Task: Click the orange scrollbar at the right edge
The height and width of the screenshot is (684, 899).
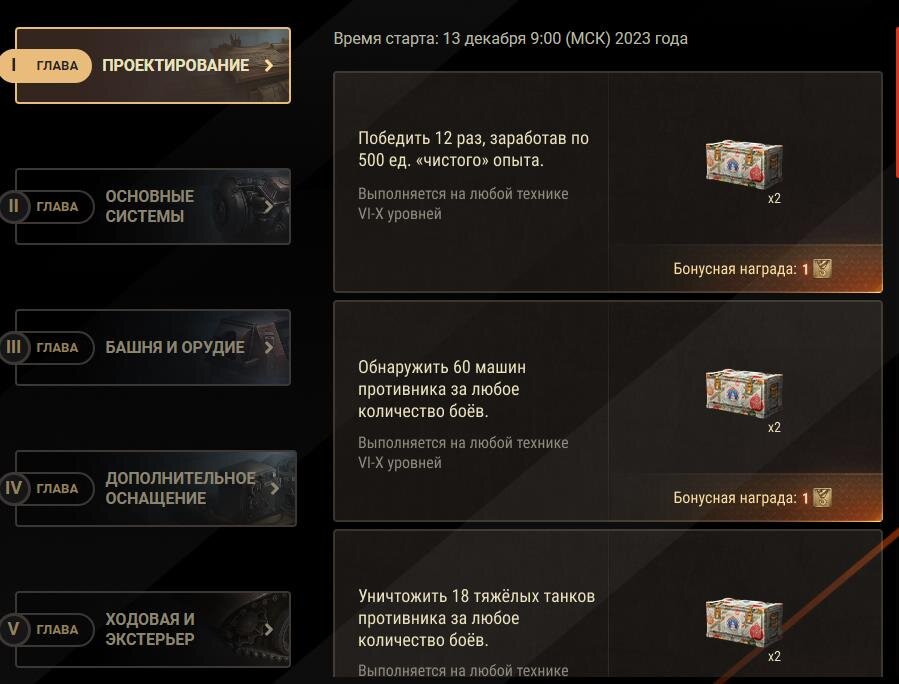Action: point(897,103)
